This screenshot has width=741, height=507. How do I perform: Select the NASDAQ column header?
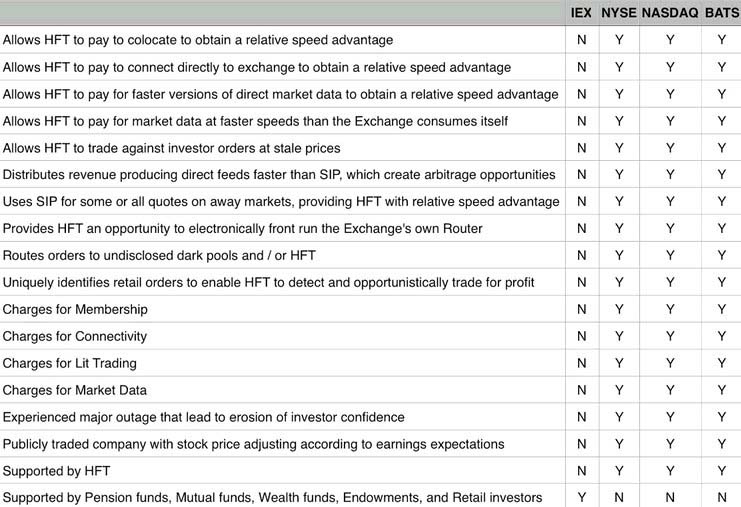click(x=670, y=13)
